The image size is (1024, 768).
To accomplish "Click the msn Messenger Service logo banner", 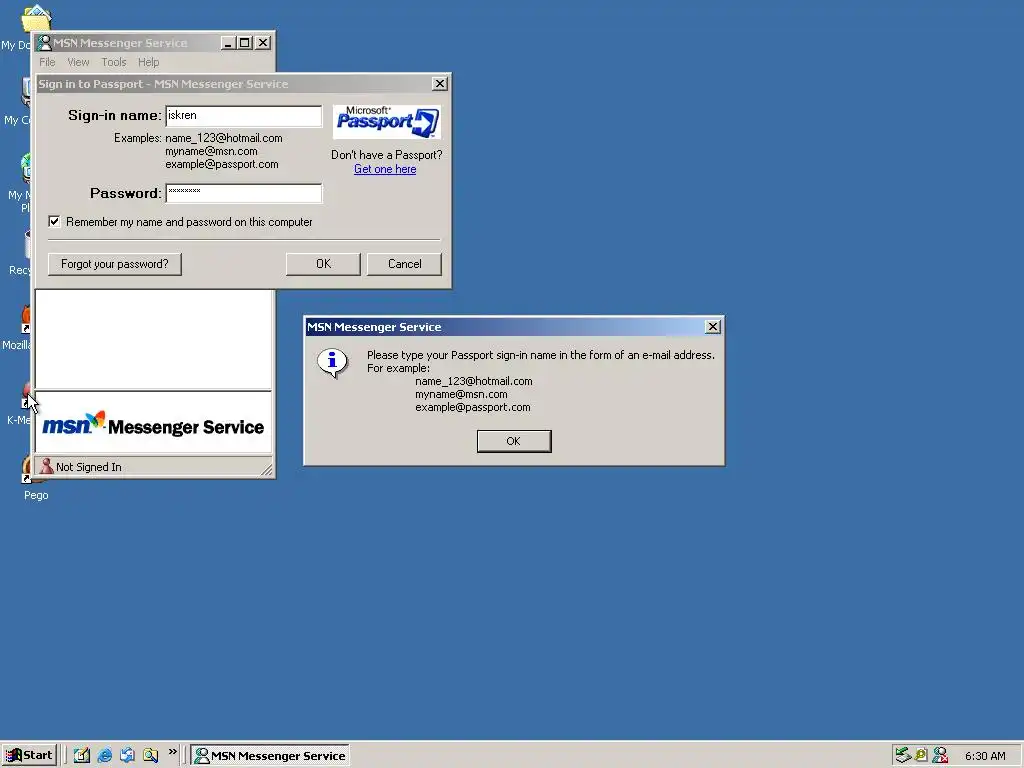I will click(x=153, y=423).
